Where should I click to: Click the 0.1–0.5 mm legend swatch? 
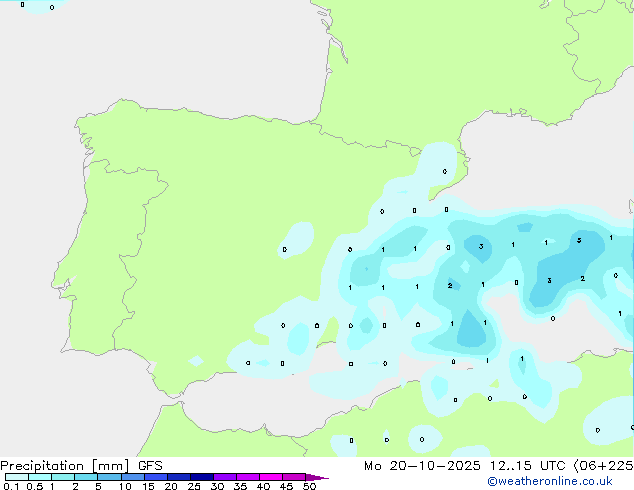click(x=17, y=477)
